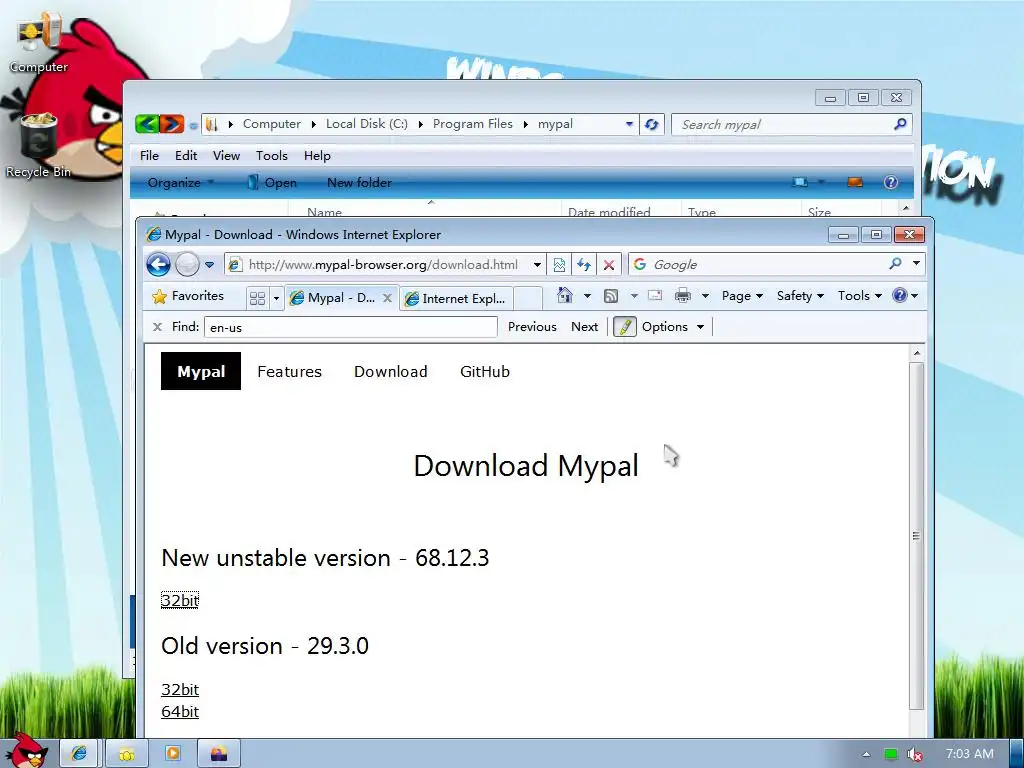The height and width of the screenshot is (768, 1024).
Task: Open search provider dropdown arrow
Action: pyautogui.click(x=916, y=263)
